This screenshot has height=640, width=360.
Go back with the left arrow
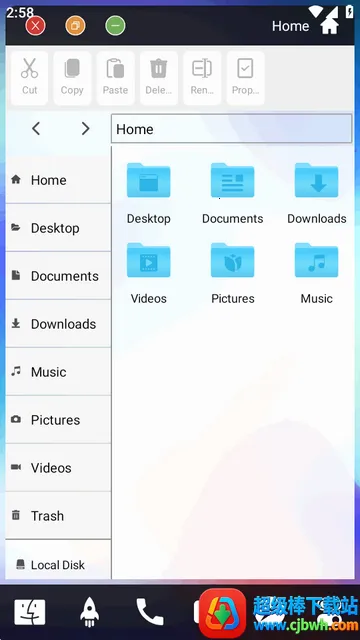click(x=36, y=129)
